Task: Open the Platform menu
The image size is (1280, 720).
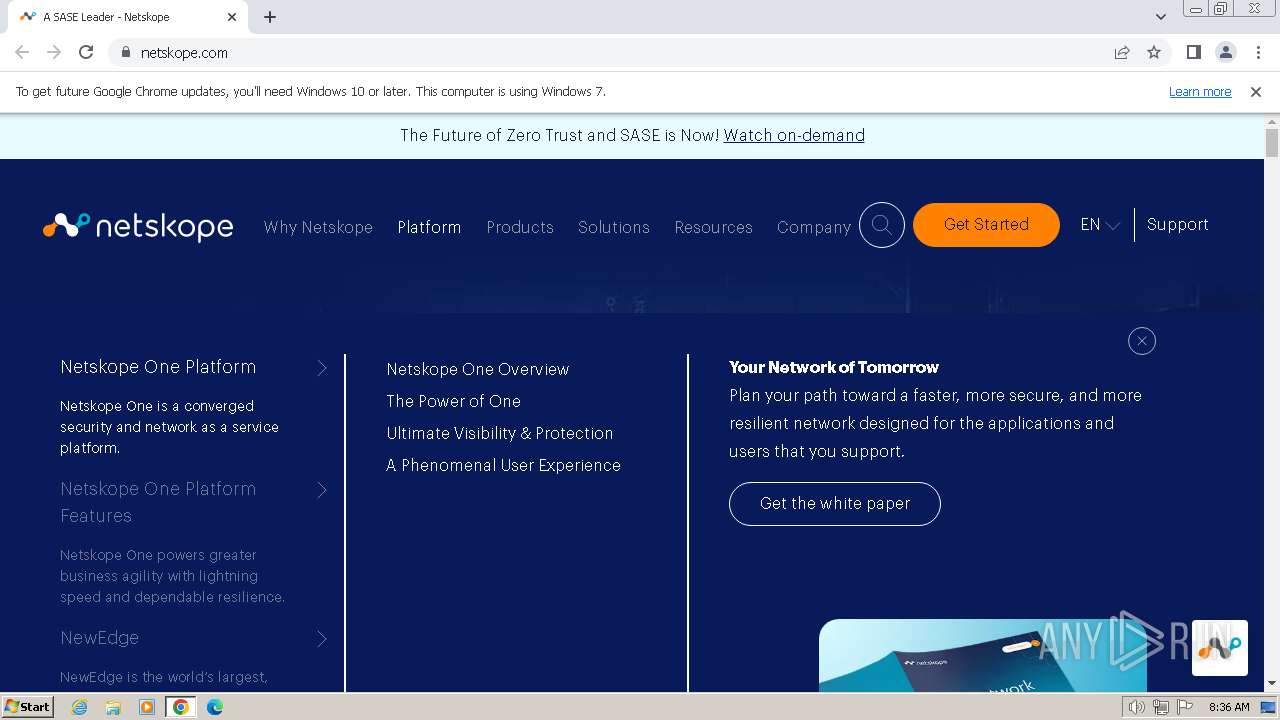Action: click(429, 227)
